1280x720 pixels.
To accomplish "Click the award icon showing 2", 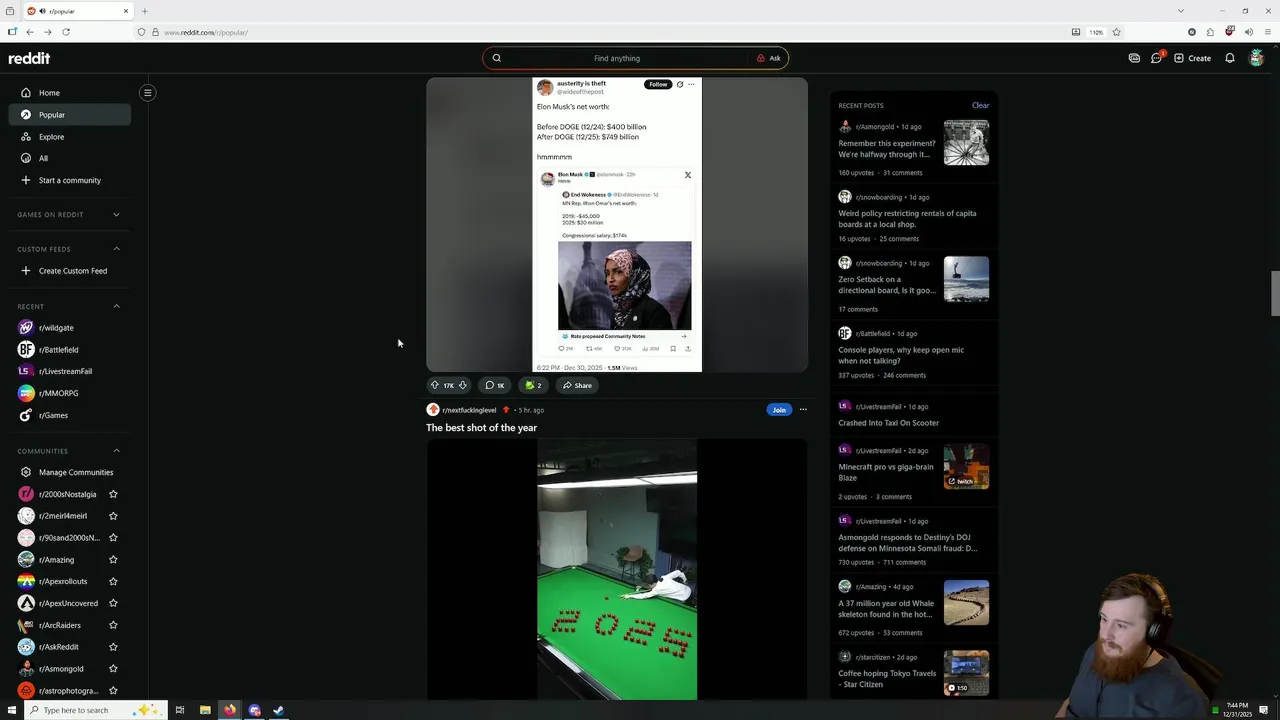I will 534,385.
